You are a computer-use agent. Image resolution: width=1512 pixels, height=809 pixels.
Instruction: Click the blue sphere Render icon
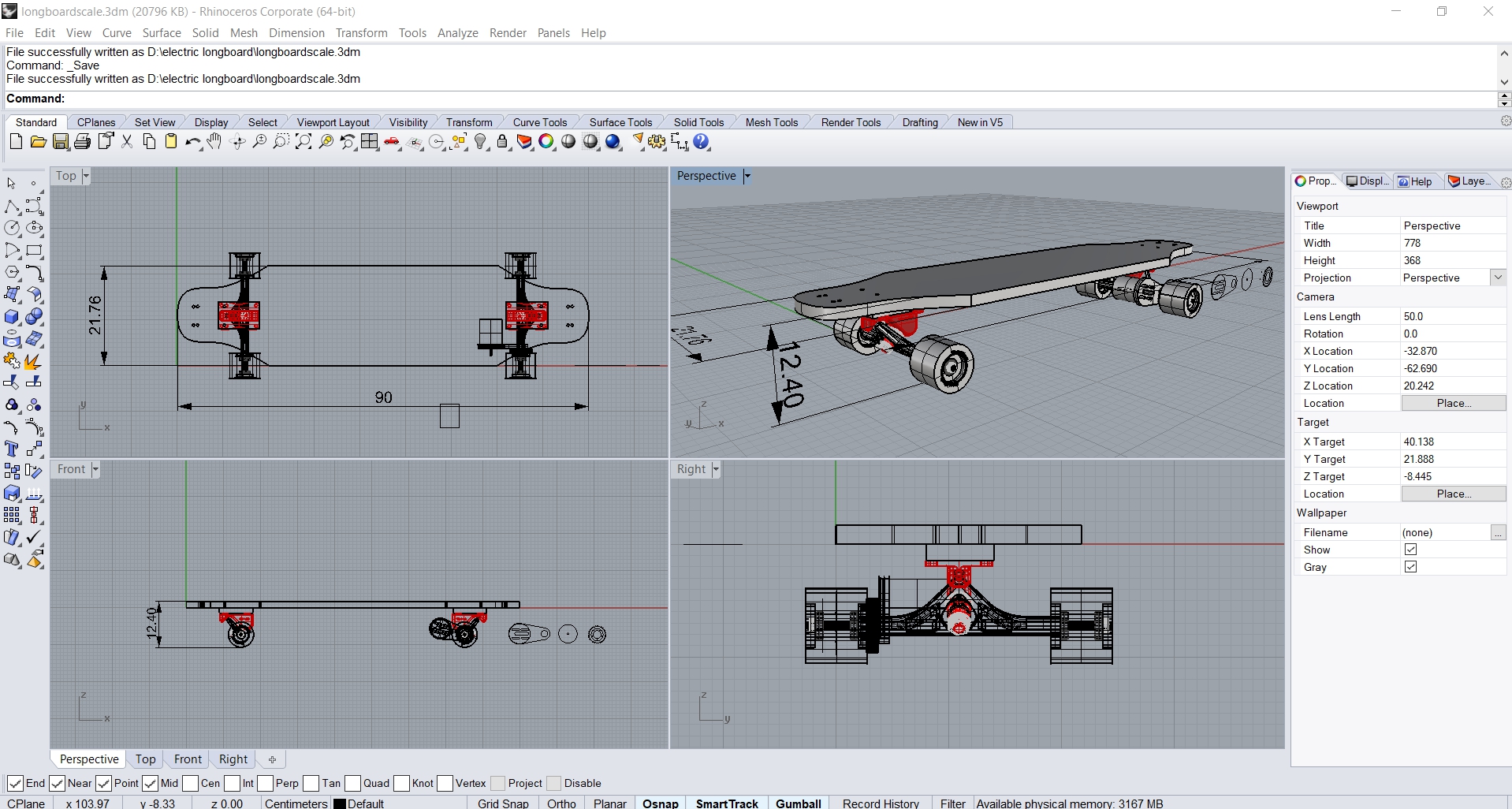pos(613,142)
